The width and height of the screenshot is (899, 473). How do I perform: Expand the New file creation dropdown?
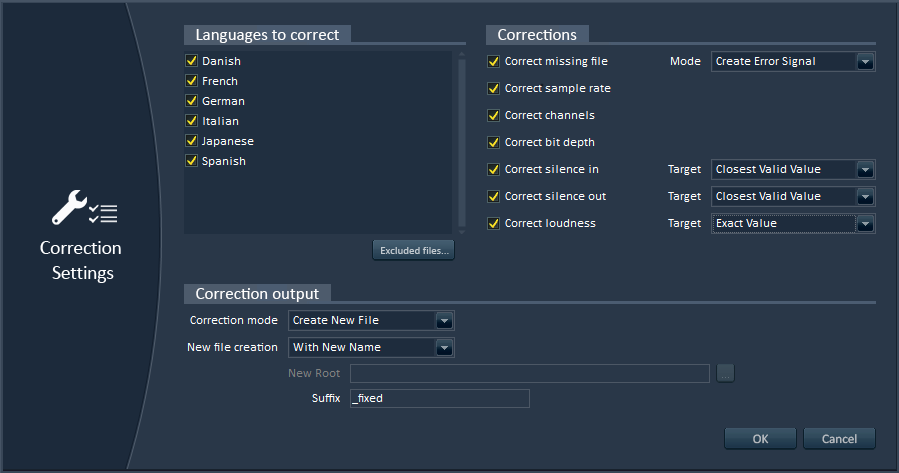pos(371,347)
